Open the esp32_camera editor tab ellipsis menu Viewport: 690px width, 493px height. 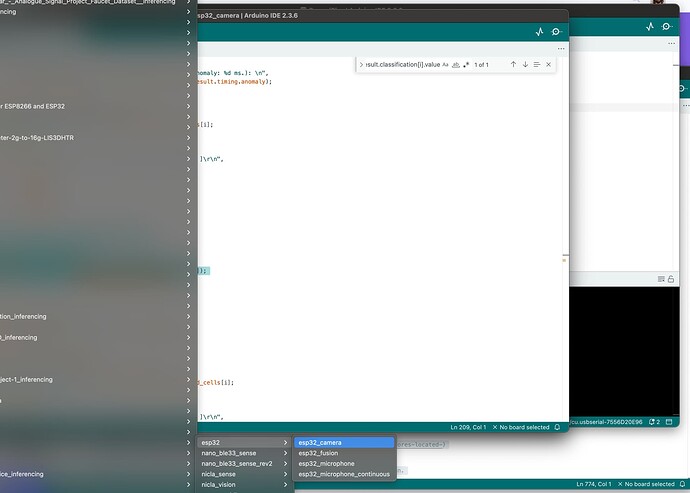[561, 49]
